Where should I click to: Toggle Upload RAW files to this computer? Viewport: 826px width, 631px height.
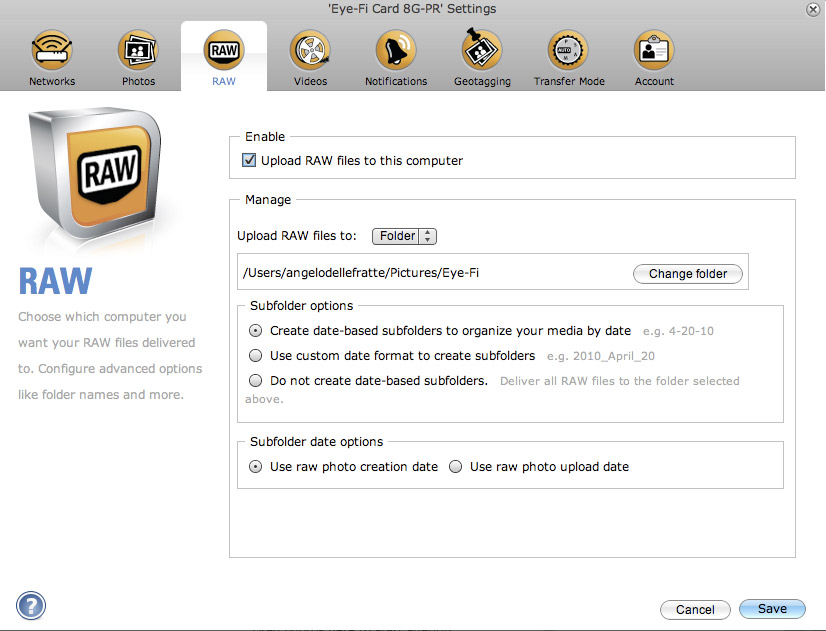tap(249, 160)
